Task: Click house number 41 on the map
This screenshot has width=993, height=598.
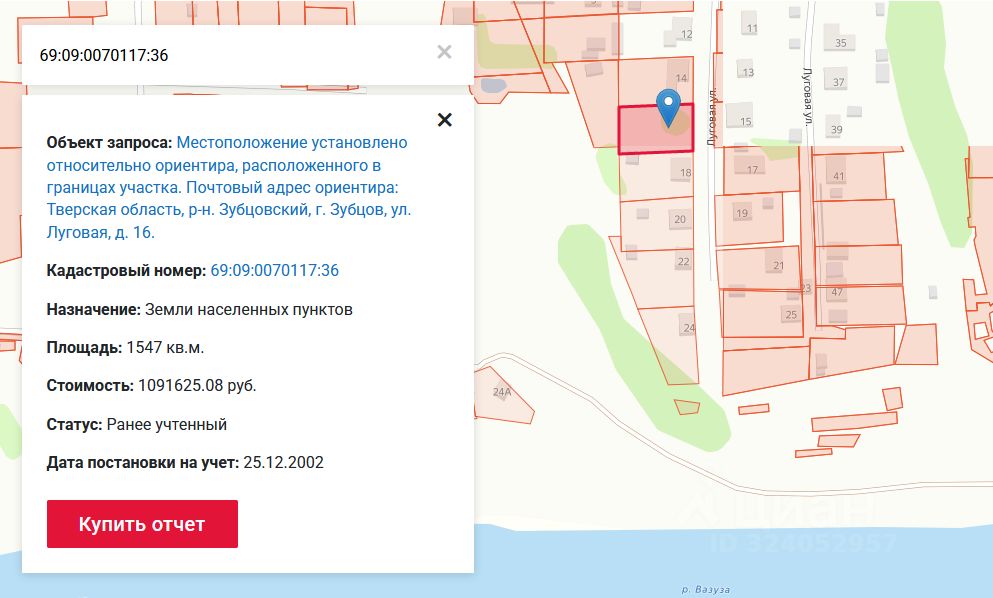Action: pos(838,176)
